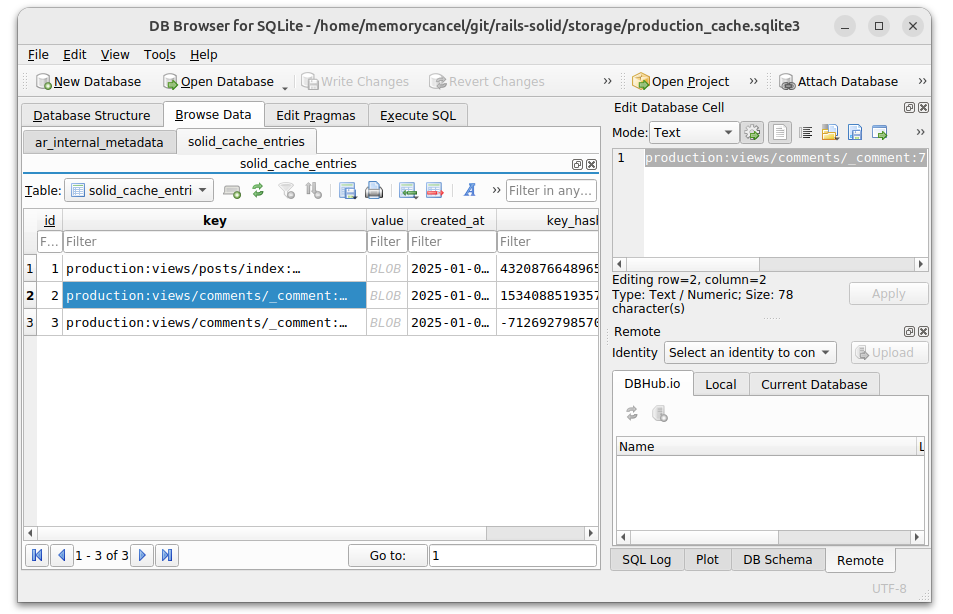Click the export to file disk icon in cell editor
This screenshot has height=614, width=953.
[x=855, y=133]
